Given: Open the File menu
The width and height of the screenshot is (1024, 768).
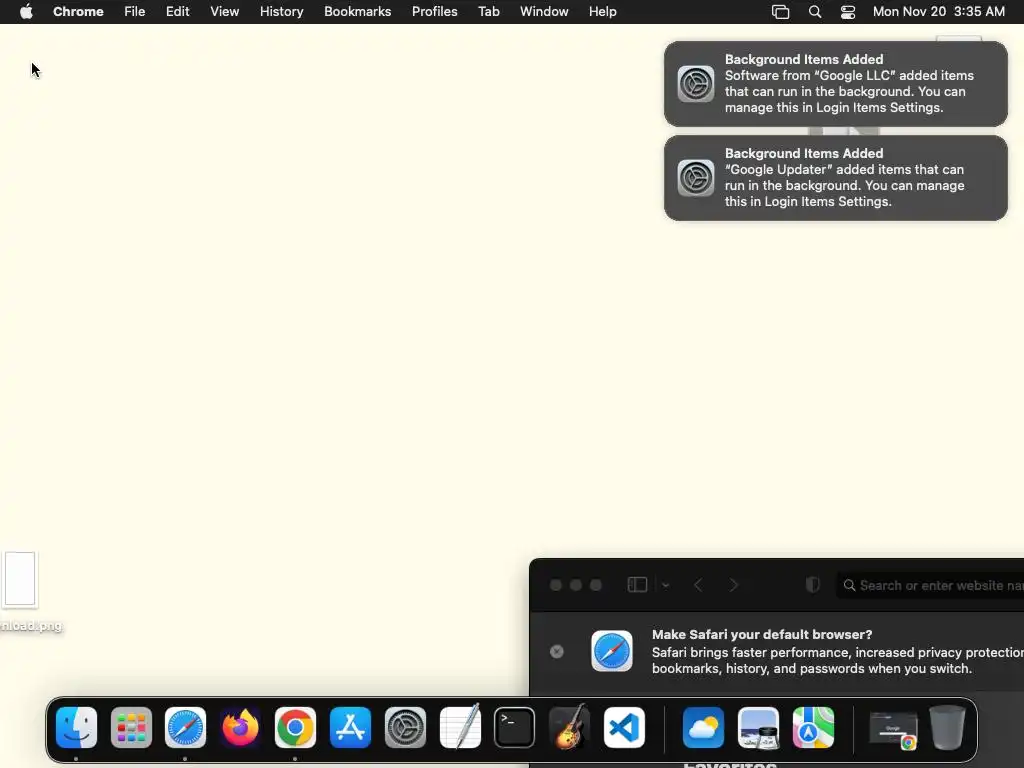Looking at the screenshot, I should click(x=135, y=12).
